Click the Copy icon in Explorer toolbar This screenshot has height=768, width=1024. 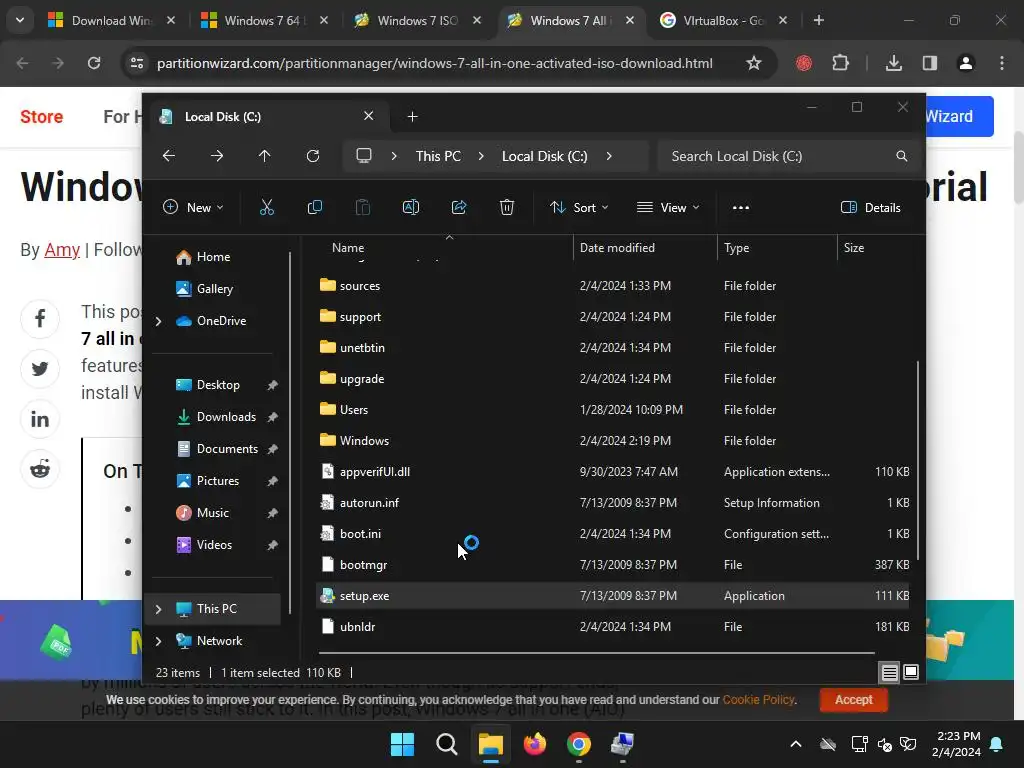pyautogui.click(x=315, y=208)
